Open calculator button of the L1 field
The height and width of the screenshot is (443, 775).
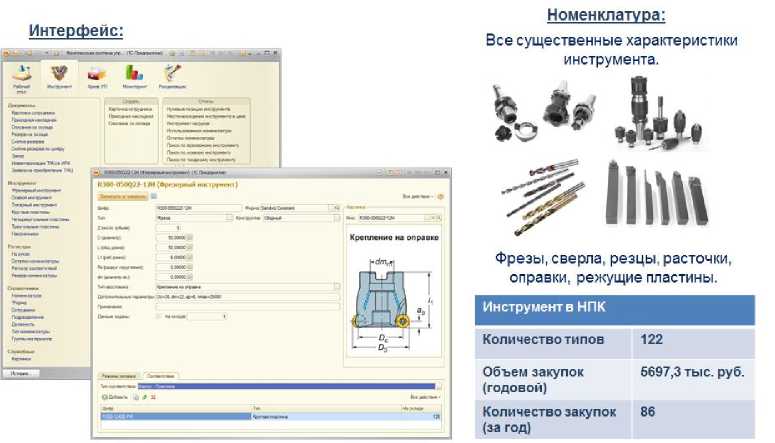click(190, 257)
